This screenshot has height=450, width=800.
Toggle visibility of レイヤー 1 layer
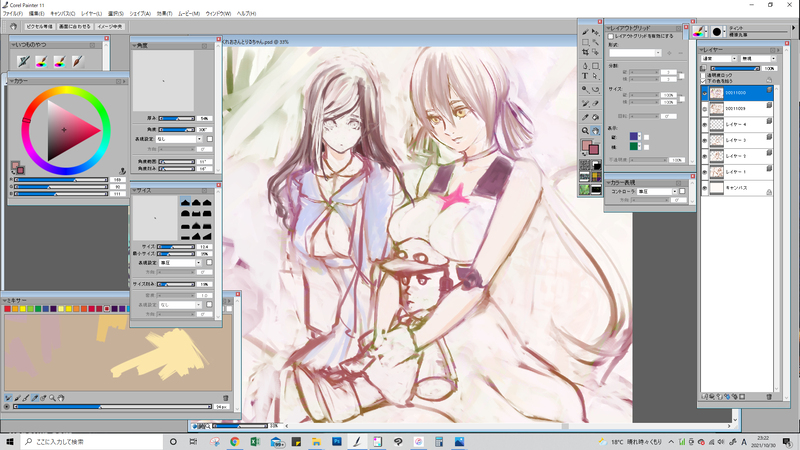coord(705,172)
